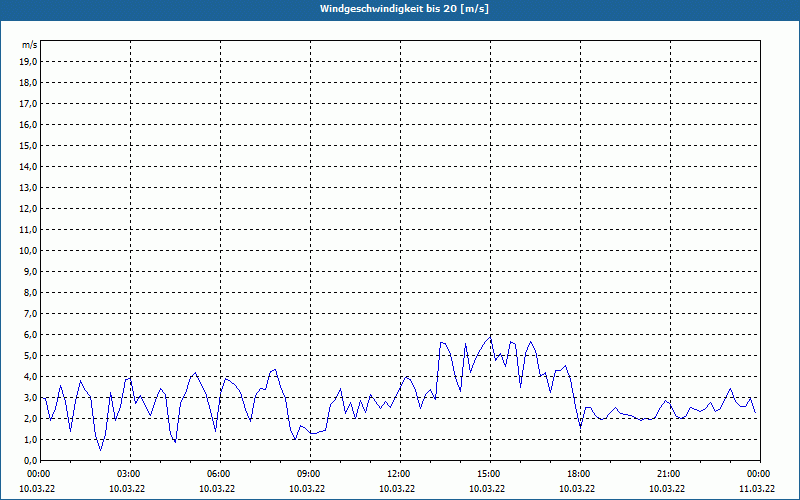Pick the '3,0' y-axis value
800x500 pixels.
pos(30,397)
